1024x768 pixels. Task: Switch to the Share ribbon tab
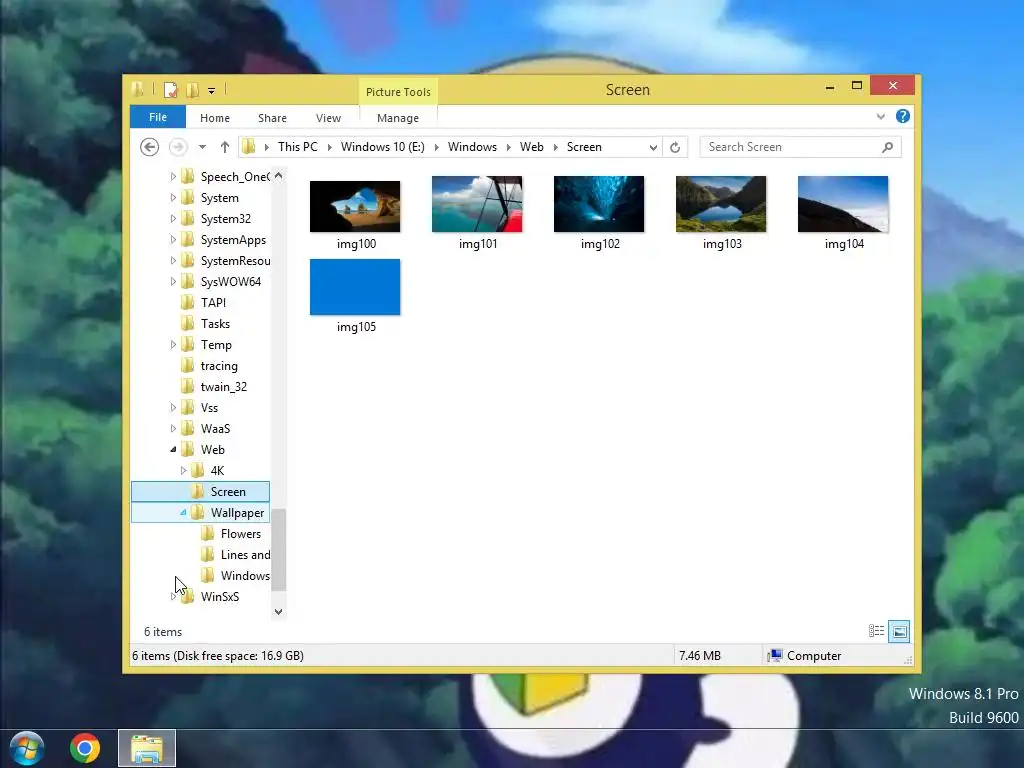point(272,118)
